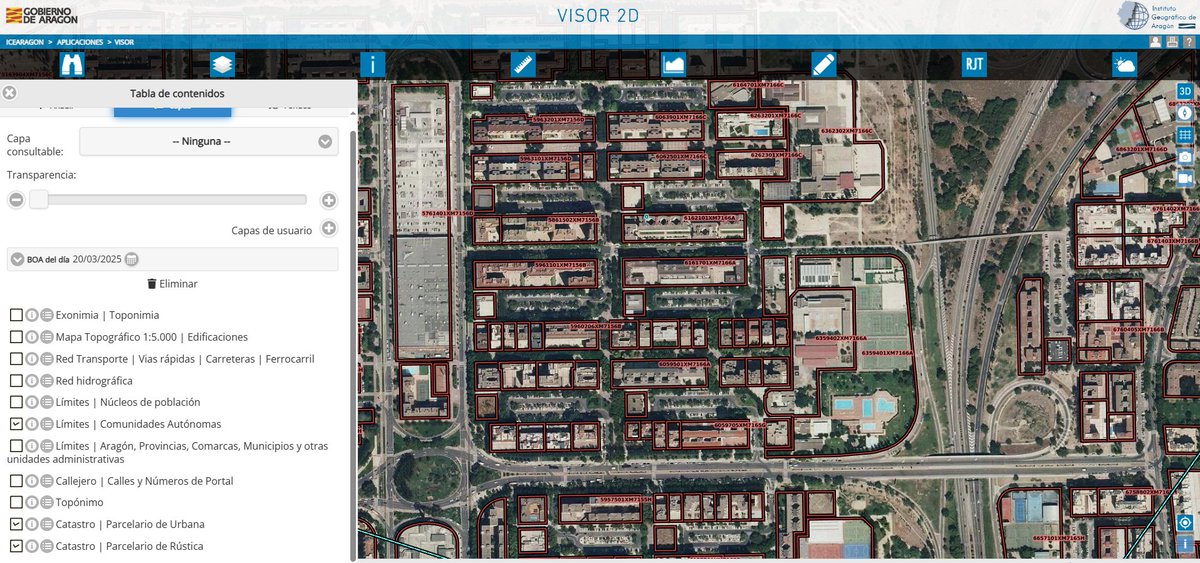Open the user account icon
The width and height of the screenshot is (1200, 563).
click(x=1156, y=42)
